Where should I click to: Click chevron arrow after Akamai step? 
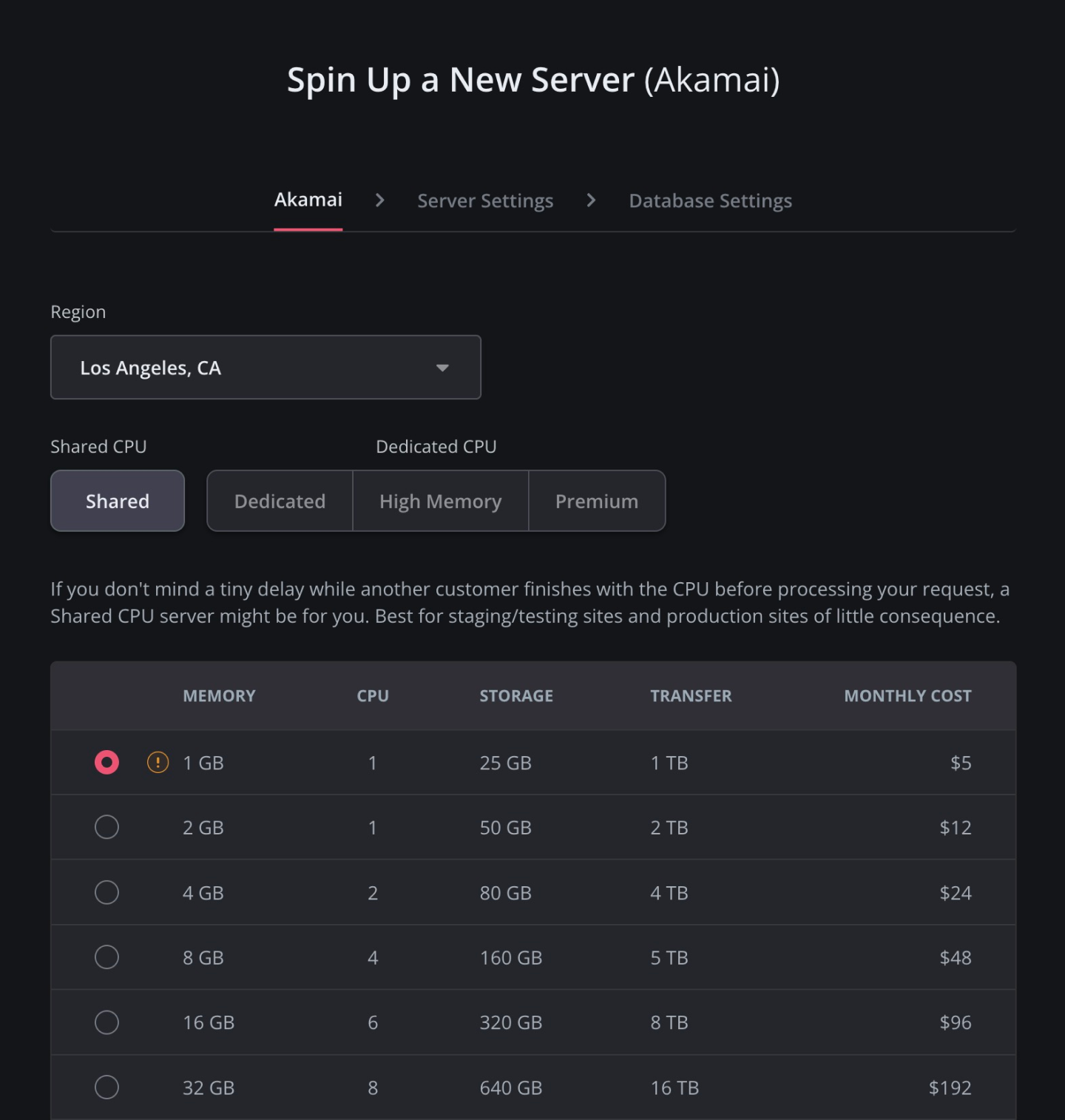point(379,200)
